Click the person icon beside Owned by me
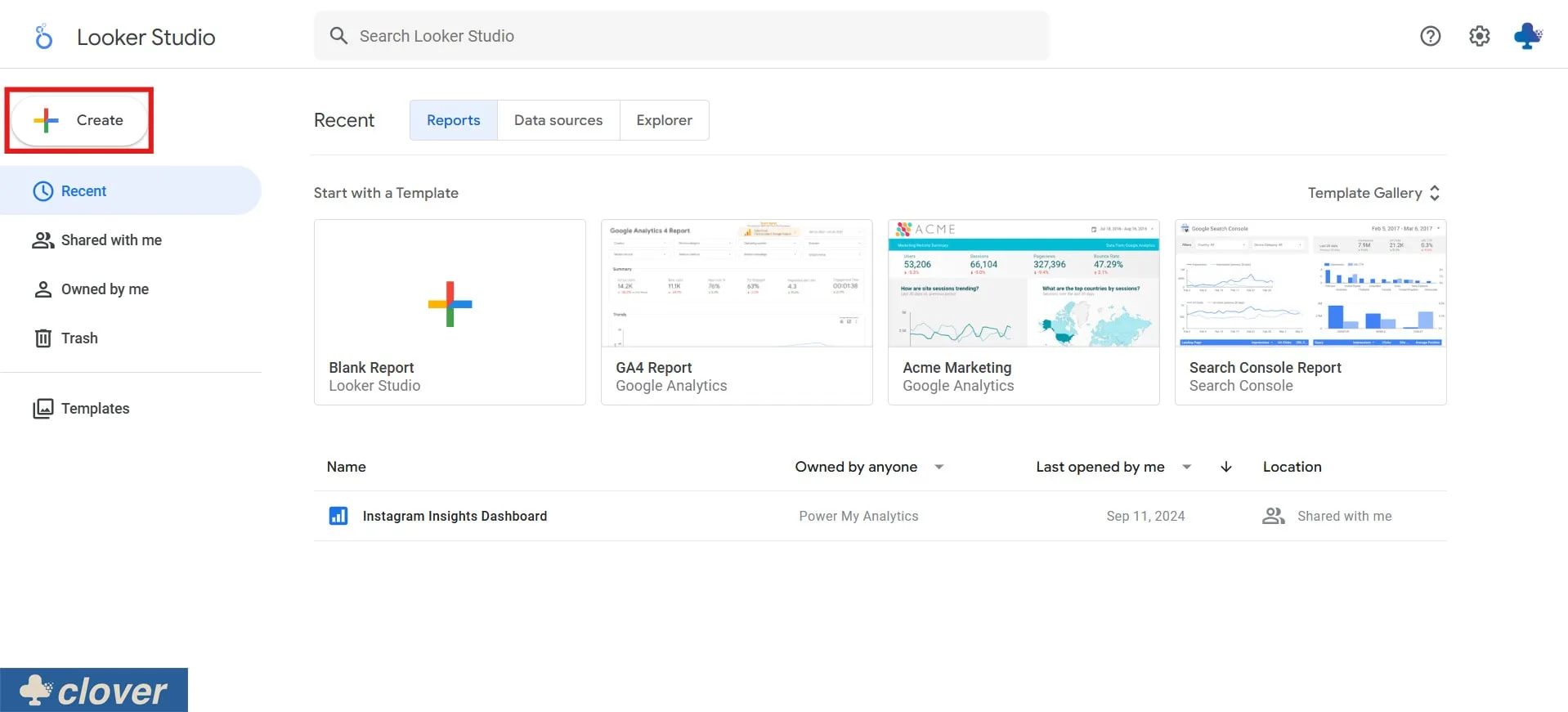 [43, 289]
